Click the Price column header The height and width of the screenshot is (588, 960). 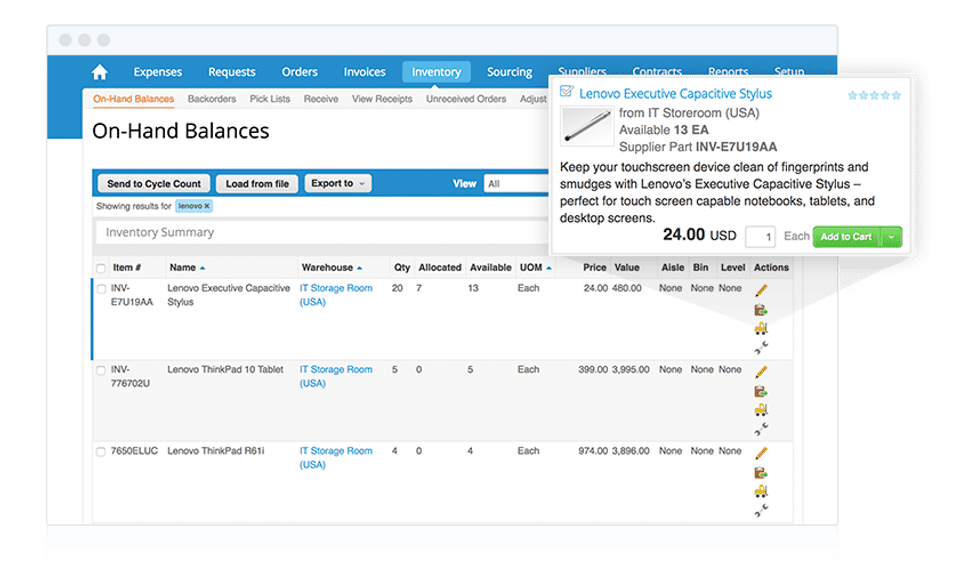(x=594, y=268)
